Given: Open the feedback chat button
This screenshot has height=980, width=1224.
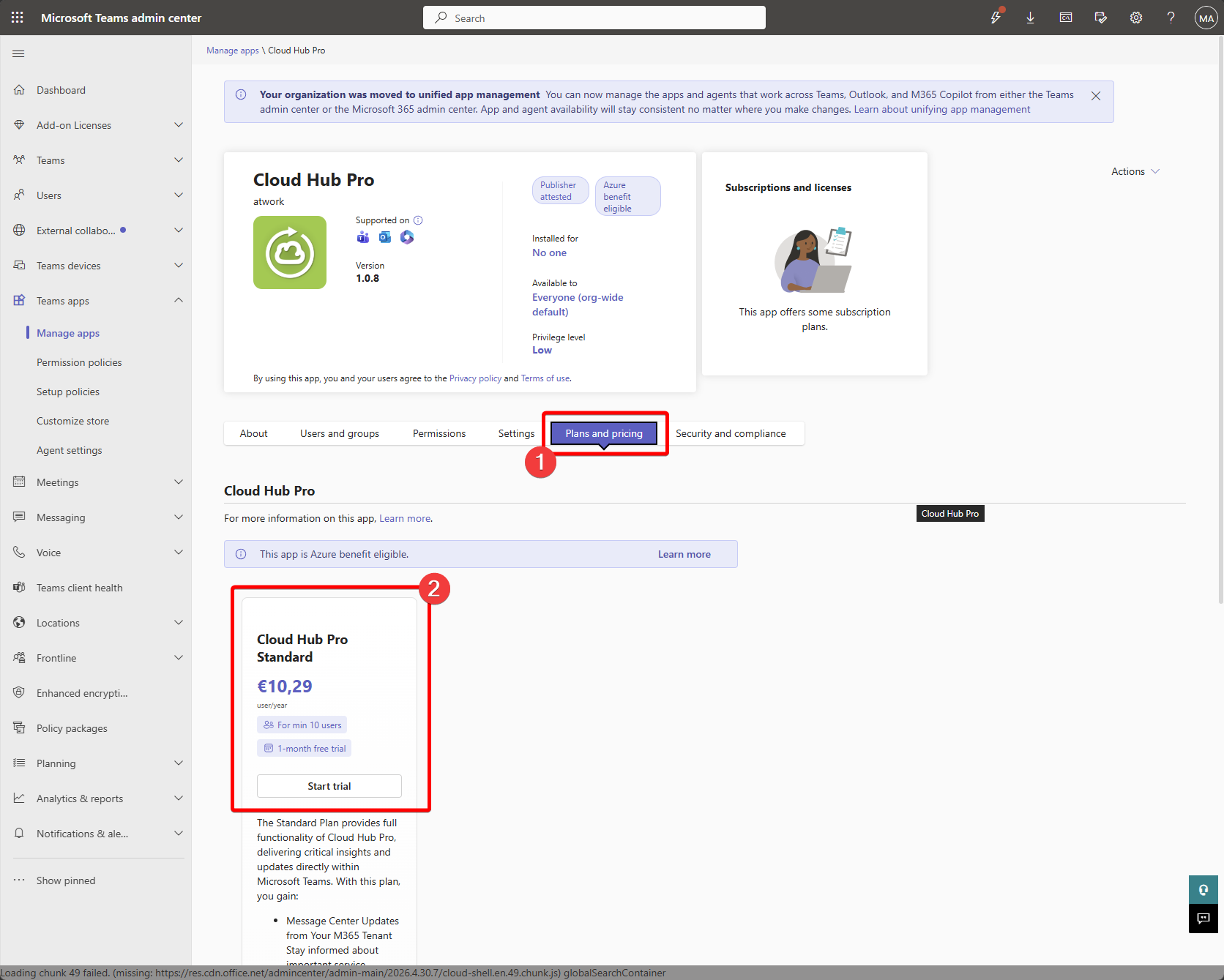Looking at the screenshot, I should [1204, 919].
